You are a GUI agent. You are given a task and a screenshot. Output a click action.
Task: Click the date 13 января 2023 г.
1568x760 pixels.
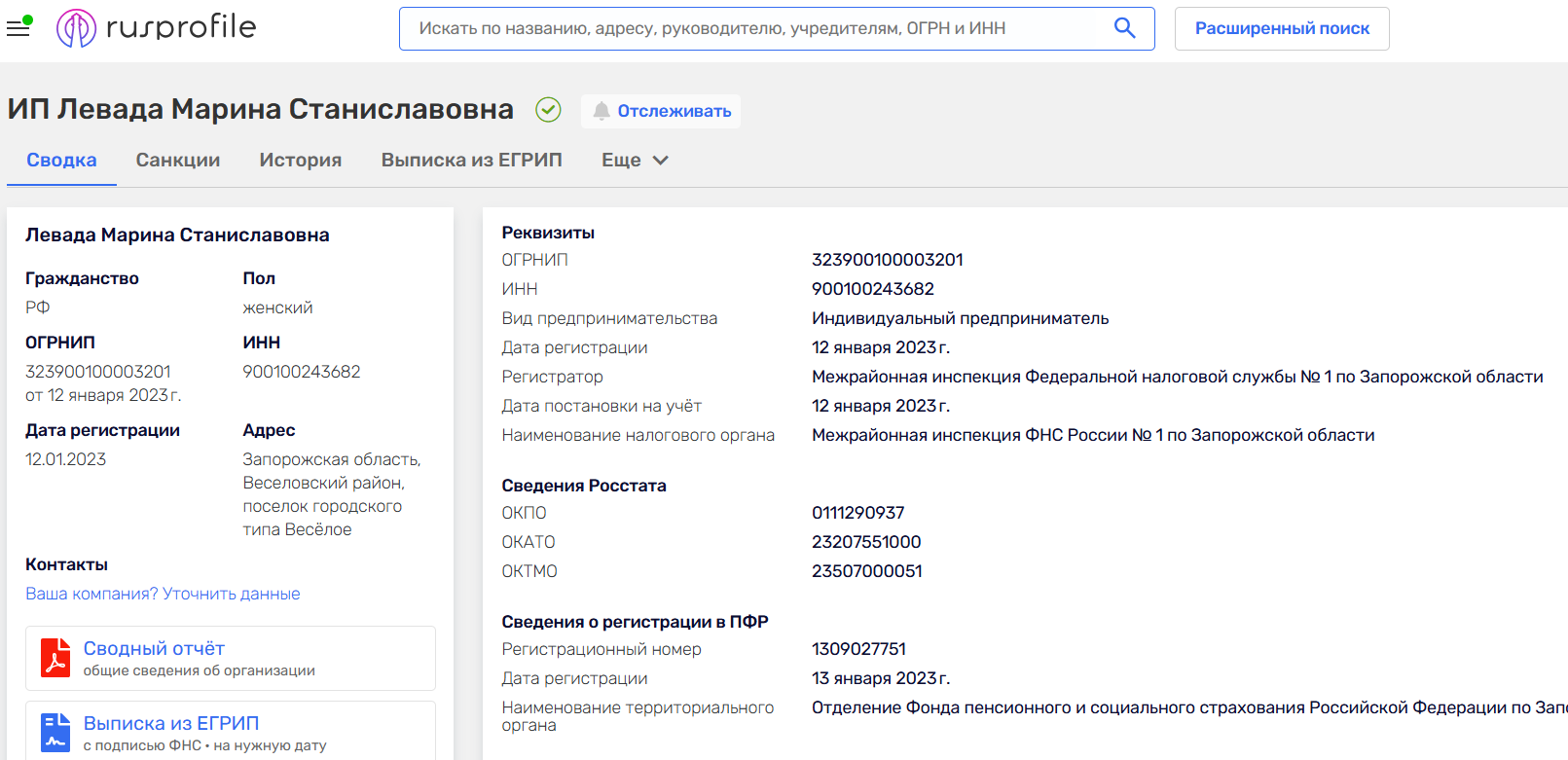point(881,678)
